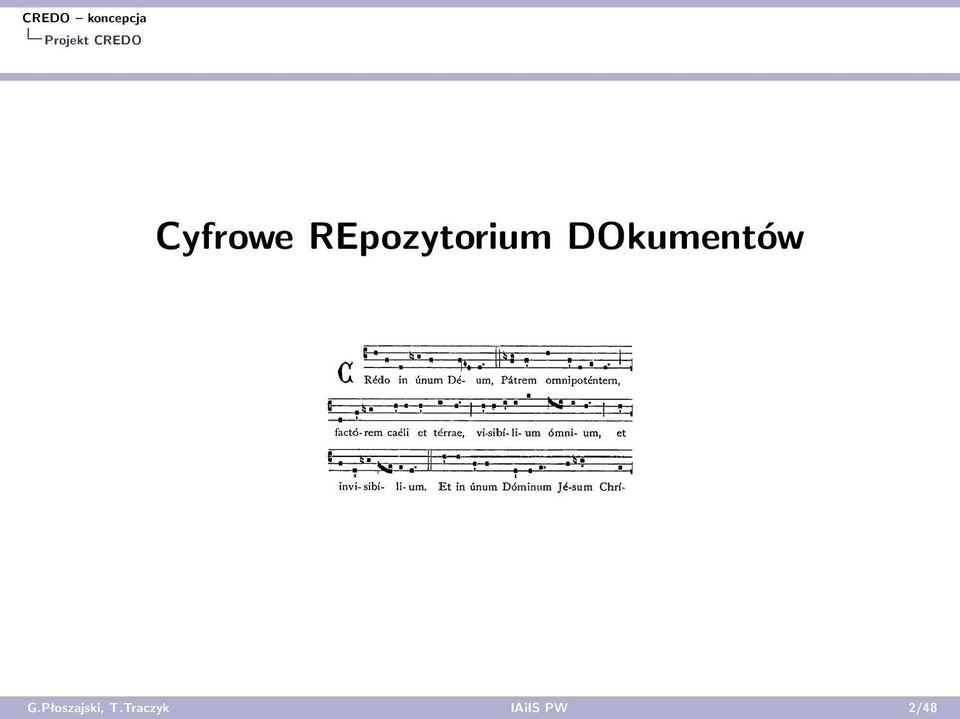Screen dimensions: 960x719
Task: Click the large initial 'C' of the chant
Action: tap(345, 372)
